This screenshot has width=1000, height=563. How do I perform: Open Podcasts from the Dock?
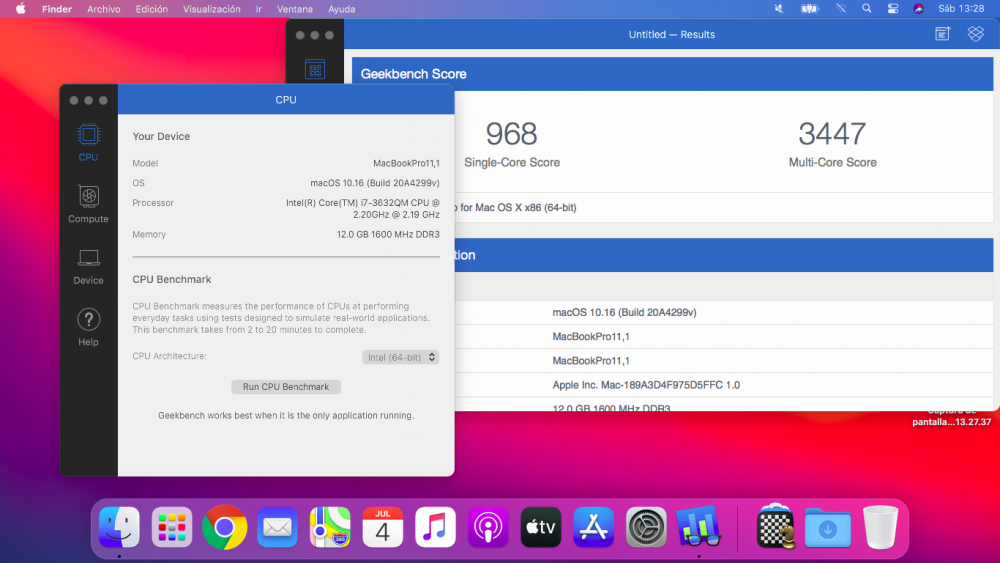[x=488, y=527]
